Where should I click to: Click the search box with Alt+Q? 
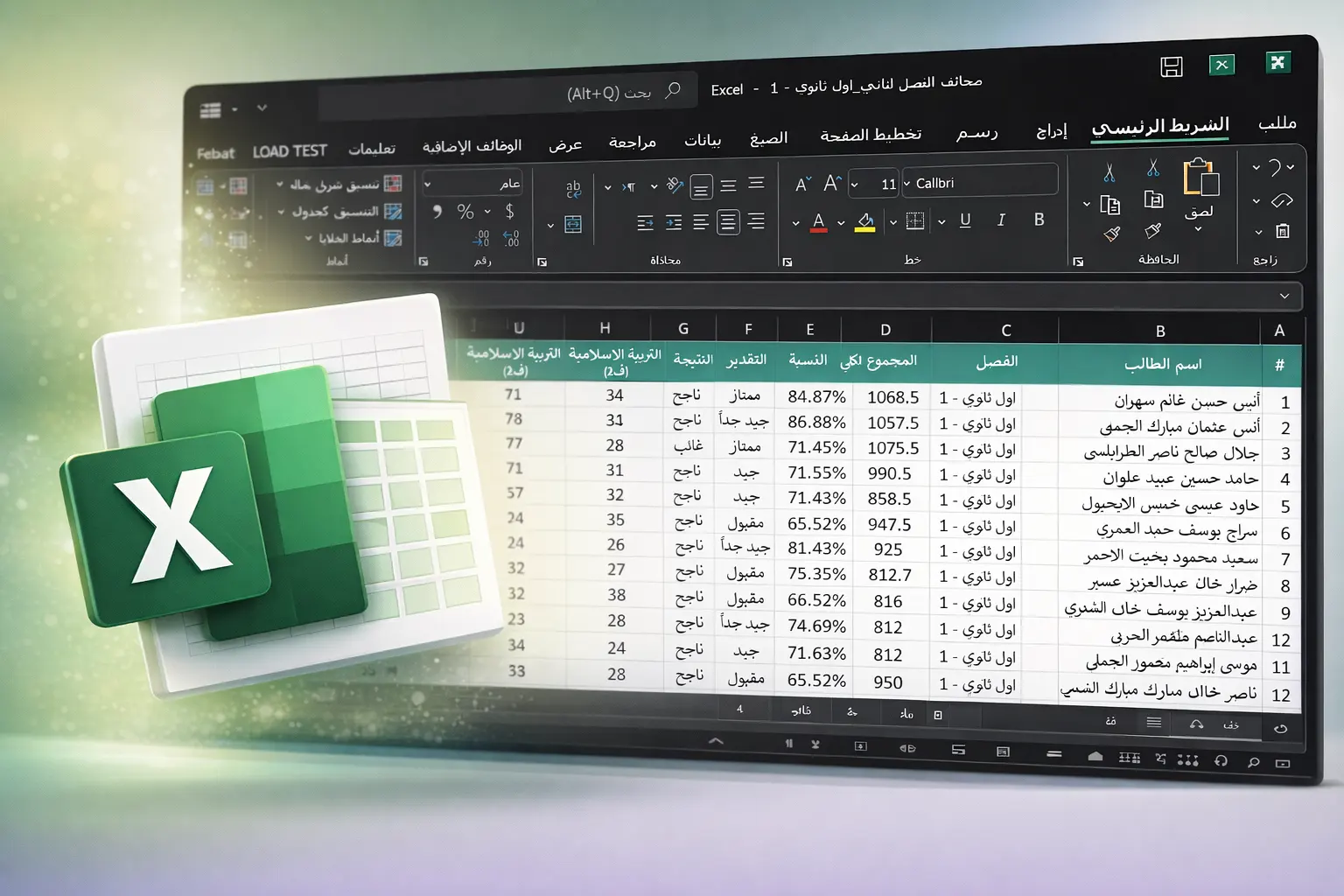coord(507,93)
